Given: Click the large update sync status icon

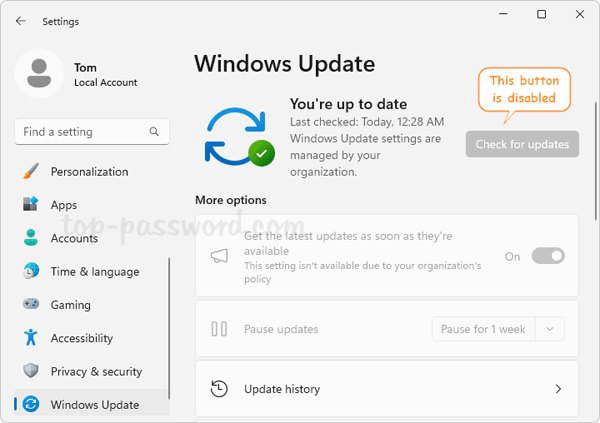Looking at the screenshot, I should [240, 137].
